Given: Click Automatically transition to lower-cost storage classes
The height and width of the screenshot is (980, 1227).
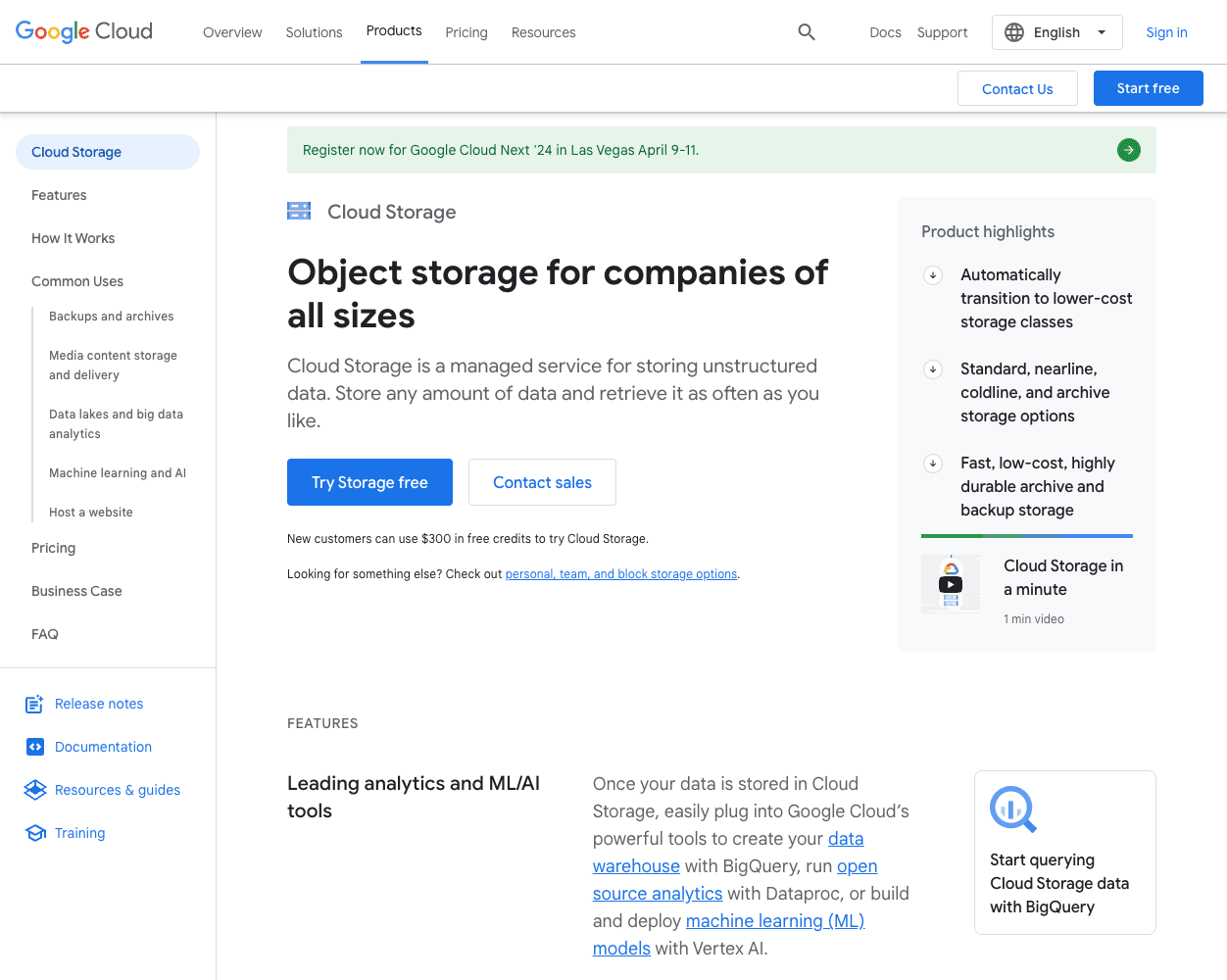Looking at the screenshot, I should pos(1046,299).
